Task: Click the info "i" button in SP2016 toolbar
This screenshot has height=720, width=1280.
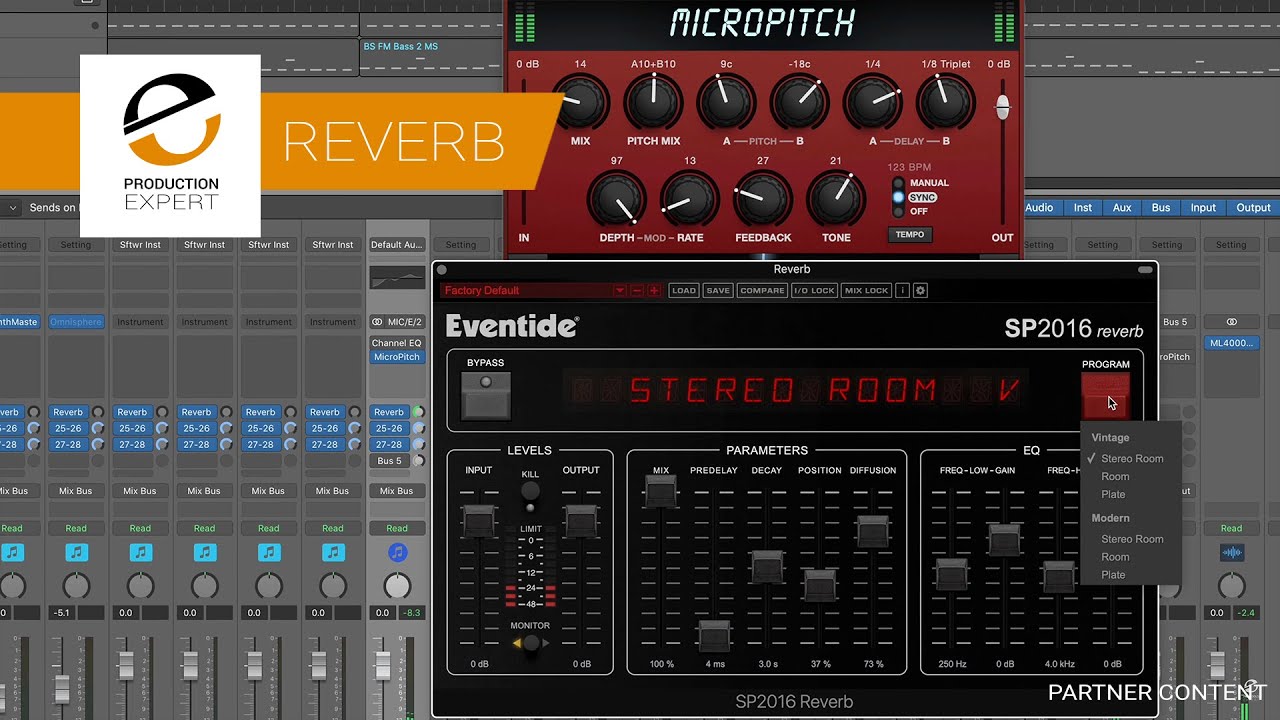Action: click(902, 290)
